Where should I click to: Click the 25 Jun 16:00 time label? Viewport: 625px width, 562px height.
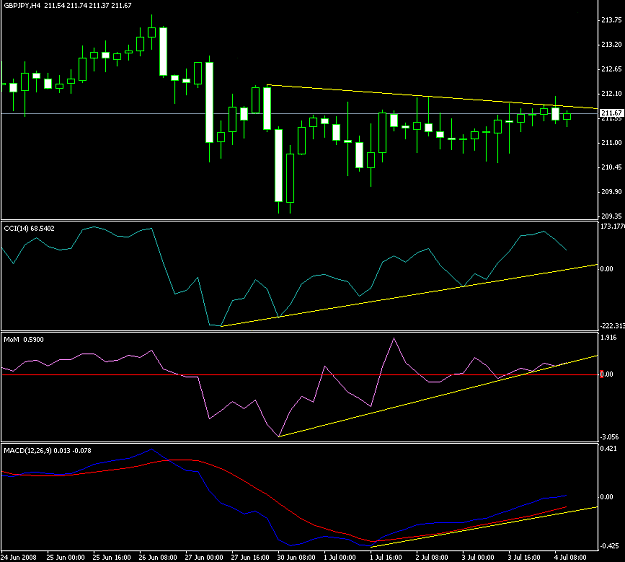click(x=112, y=557)
